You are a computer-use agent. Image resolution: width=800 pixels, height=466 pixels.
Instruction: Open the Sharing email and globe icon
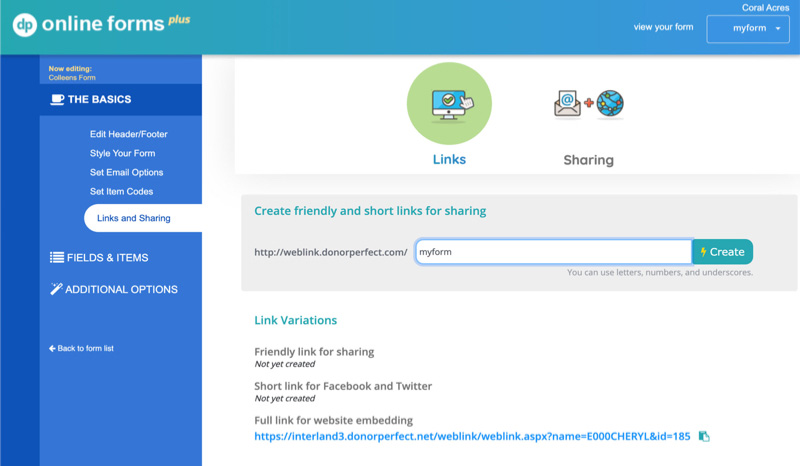[589, 104]
